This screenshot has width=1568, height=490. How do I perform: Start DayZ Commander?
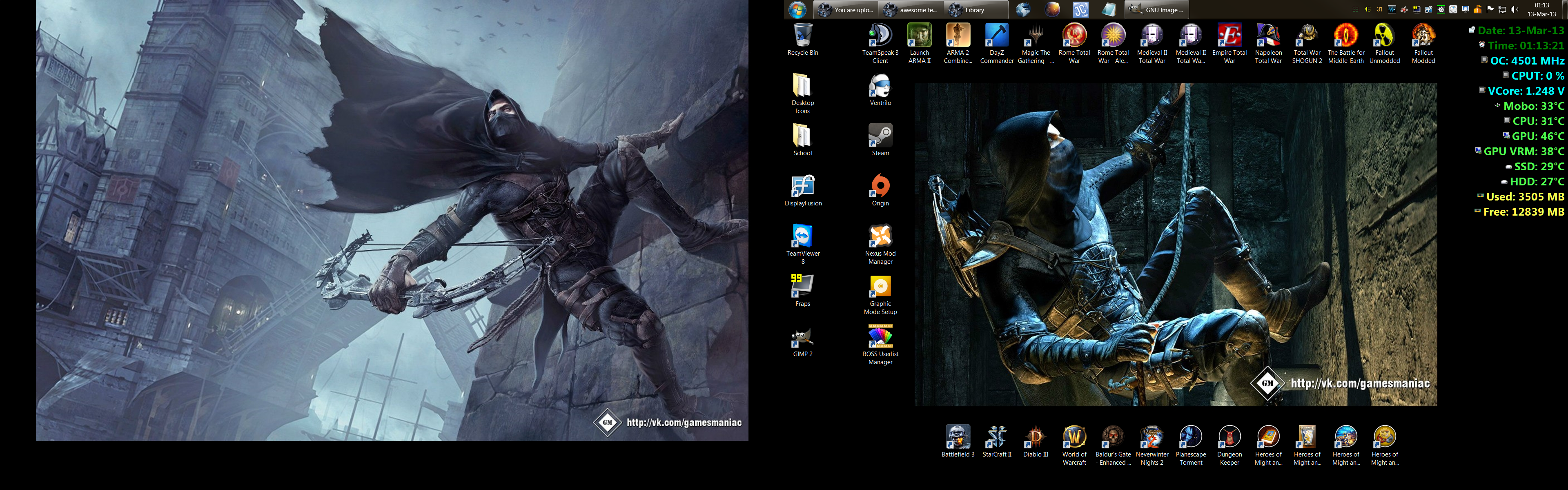pyautogui.click(x=996, y=44)
